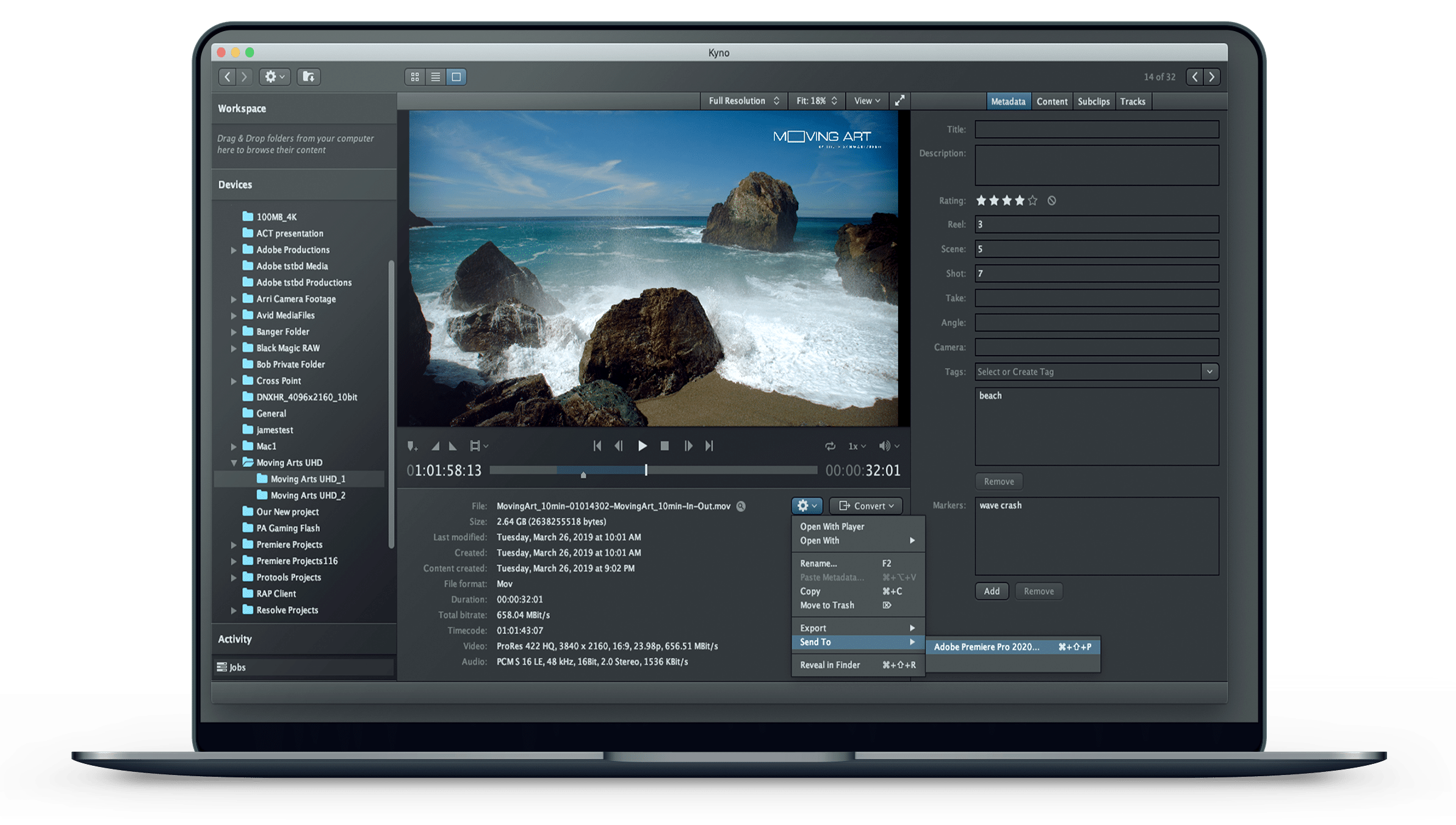
Task: Set rating to one star
Action: (x=981, y=200)
